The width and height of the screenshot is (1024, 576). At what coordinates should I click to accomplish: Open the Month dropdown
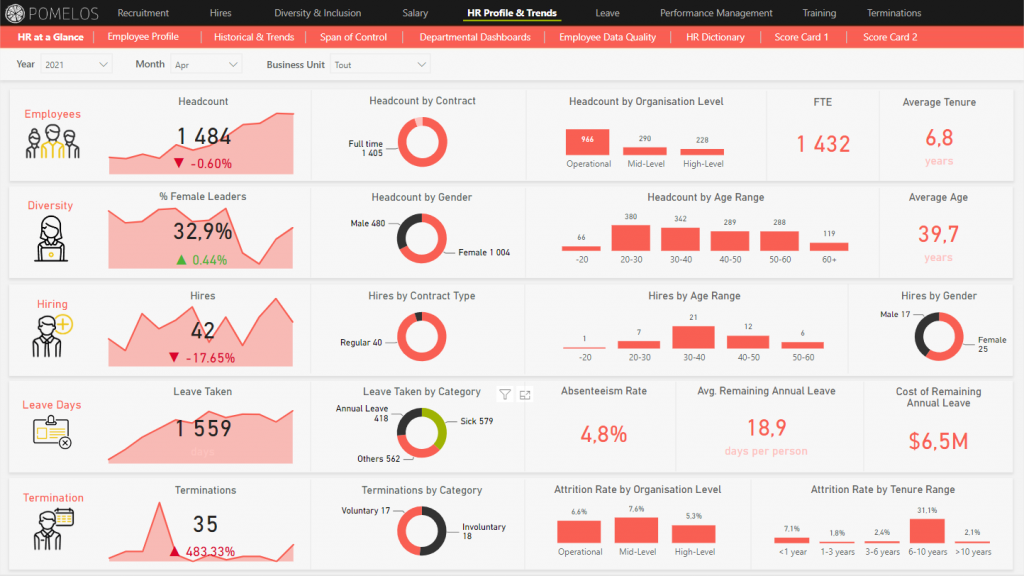tap(205, 64)
